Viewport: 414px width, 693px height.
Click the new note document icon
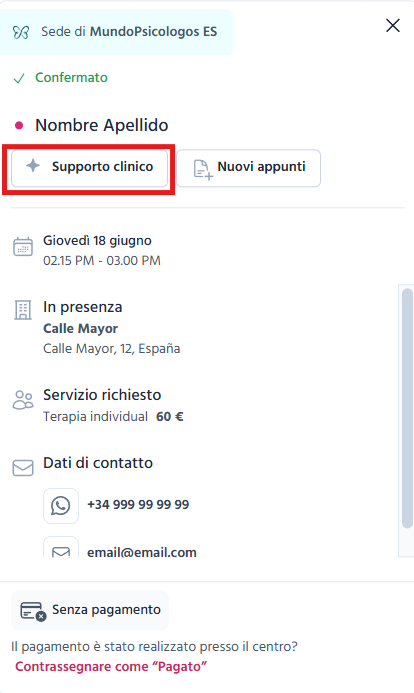[x=203, y=170]
